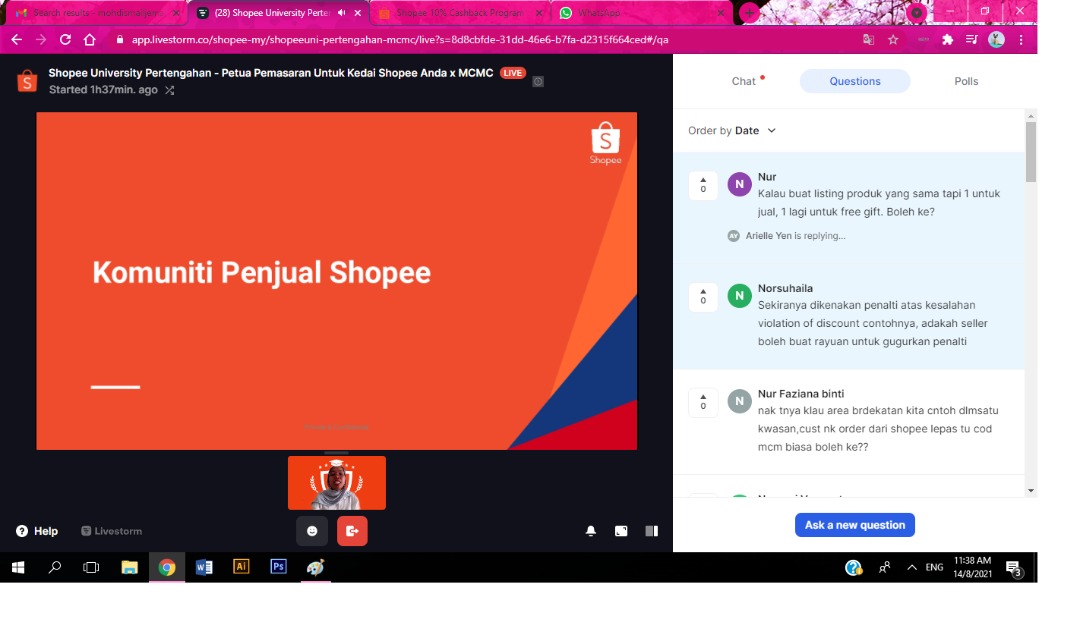Bookmark this page with star icon
The image size is (1080, 619).
click(x=893, y=40)
